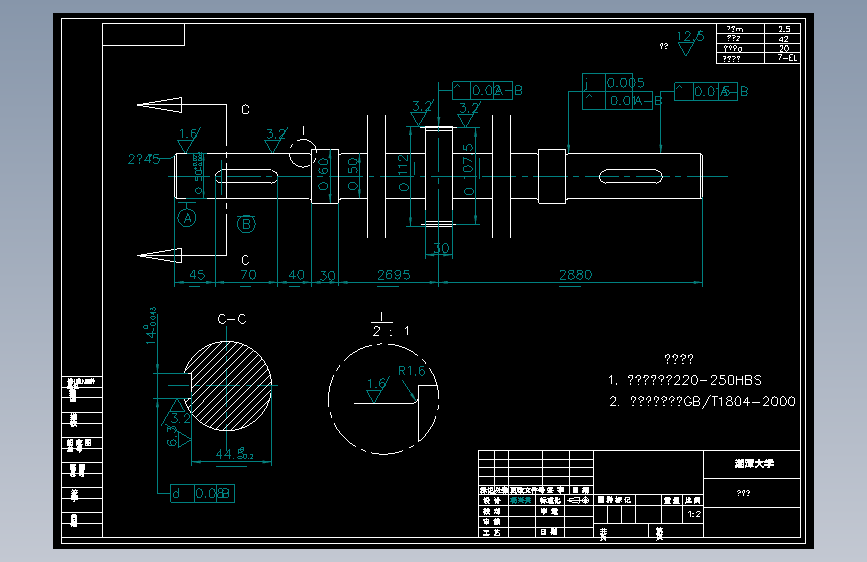
Task: Click the 标准化 title block cell
Action: [550, 500]
